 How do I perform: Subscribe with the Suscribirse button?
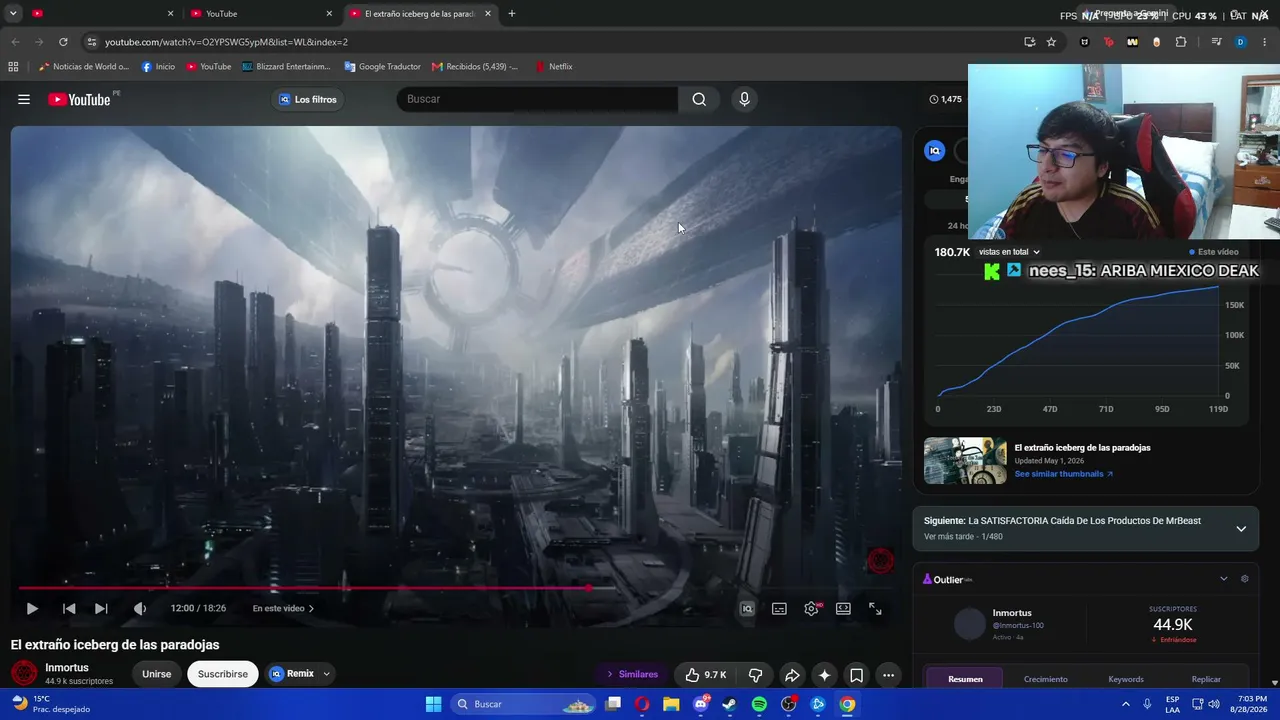pyautogui.click(x=222, y=674)
